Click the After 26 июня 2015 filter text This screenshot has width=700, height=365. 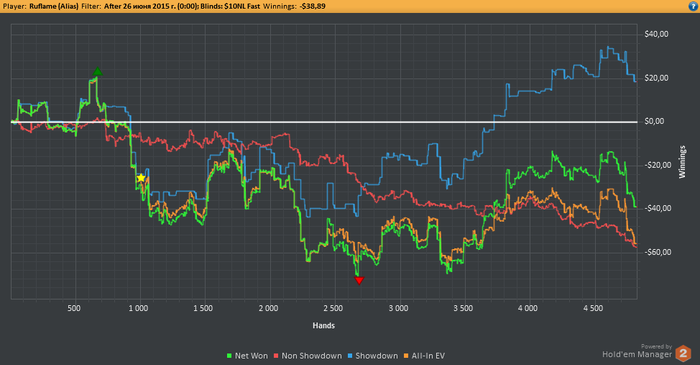pyautogui.click(x=152, y=6)
